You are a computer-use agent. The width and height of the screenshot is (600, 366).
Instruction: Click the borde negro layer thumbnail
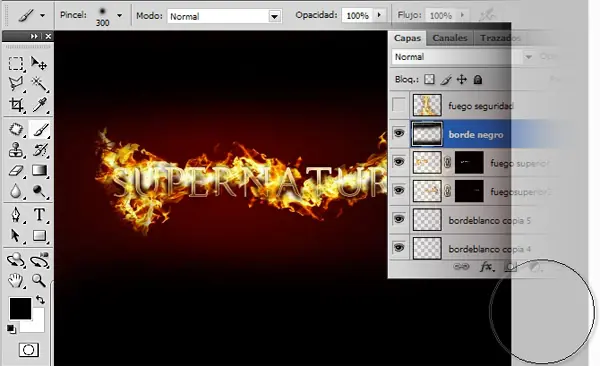pyautogui.click(x=427, y=134)
